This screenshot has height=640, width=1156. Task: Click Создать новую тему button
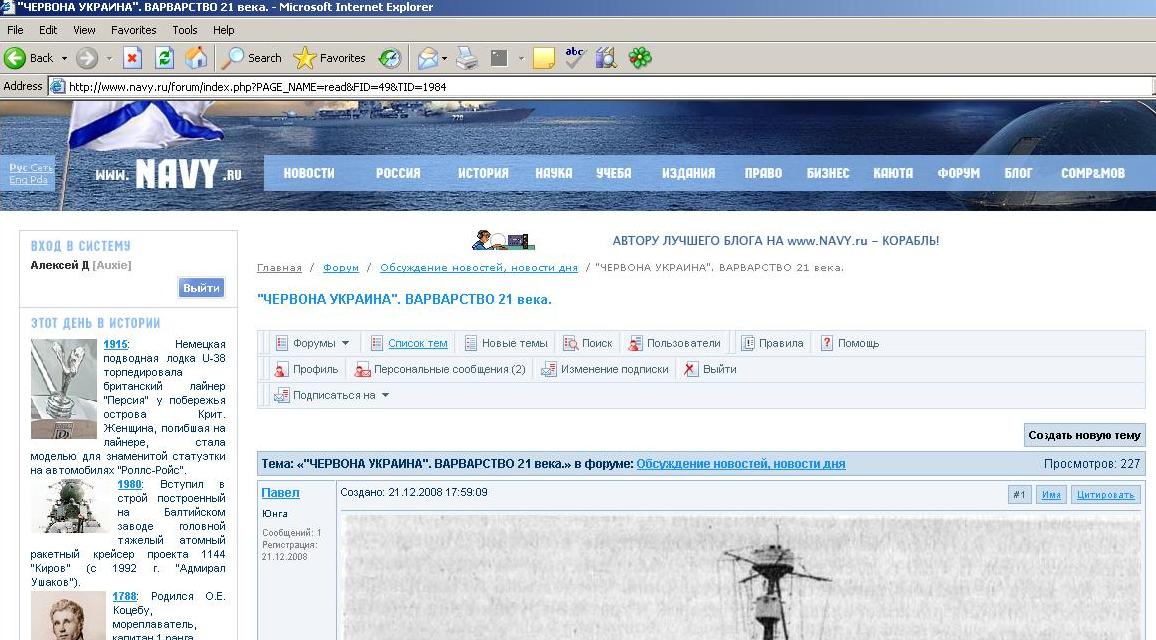pos(1084,435)
